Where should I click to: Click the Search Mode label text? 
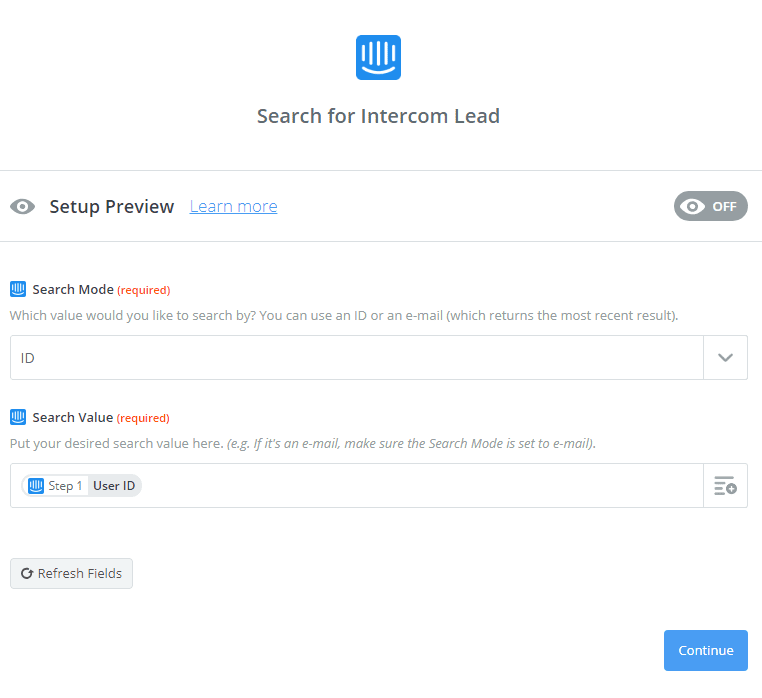(73, 290)
